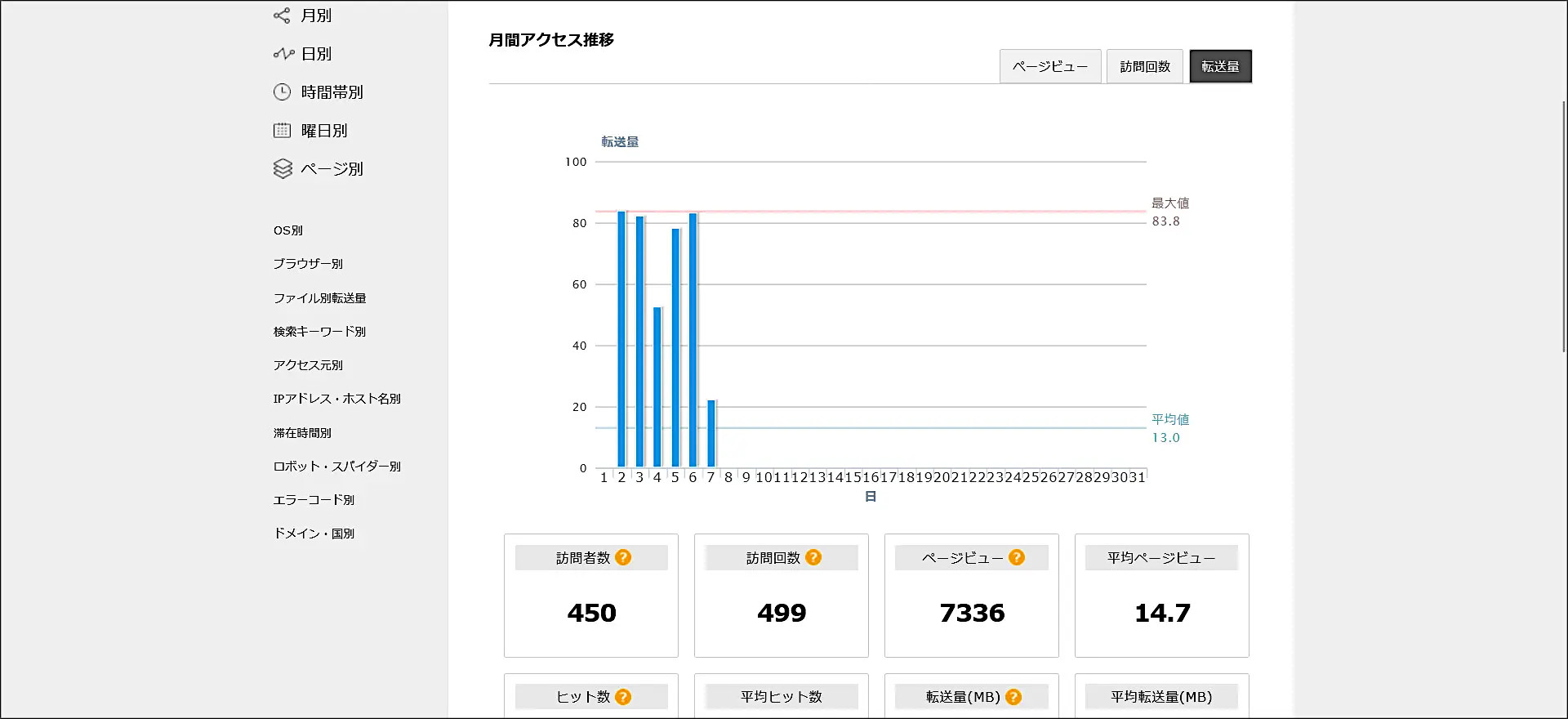
Task: Open the OS別 report link
Action: pos(288,230)
